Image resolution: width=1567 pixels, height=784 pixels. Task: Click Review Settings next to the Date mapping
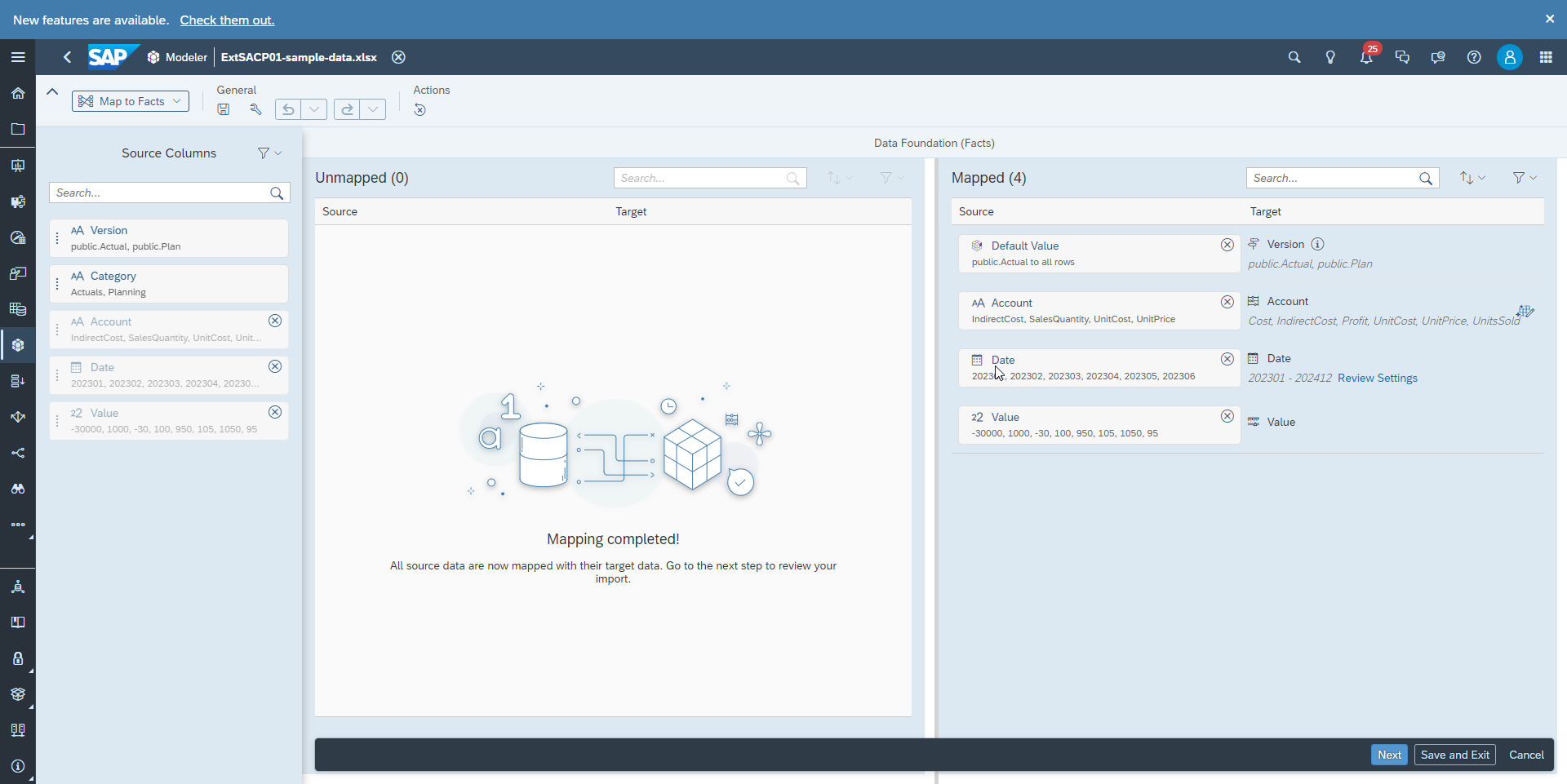click(1378, 378)
